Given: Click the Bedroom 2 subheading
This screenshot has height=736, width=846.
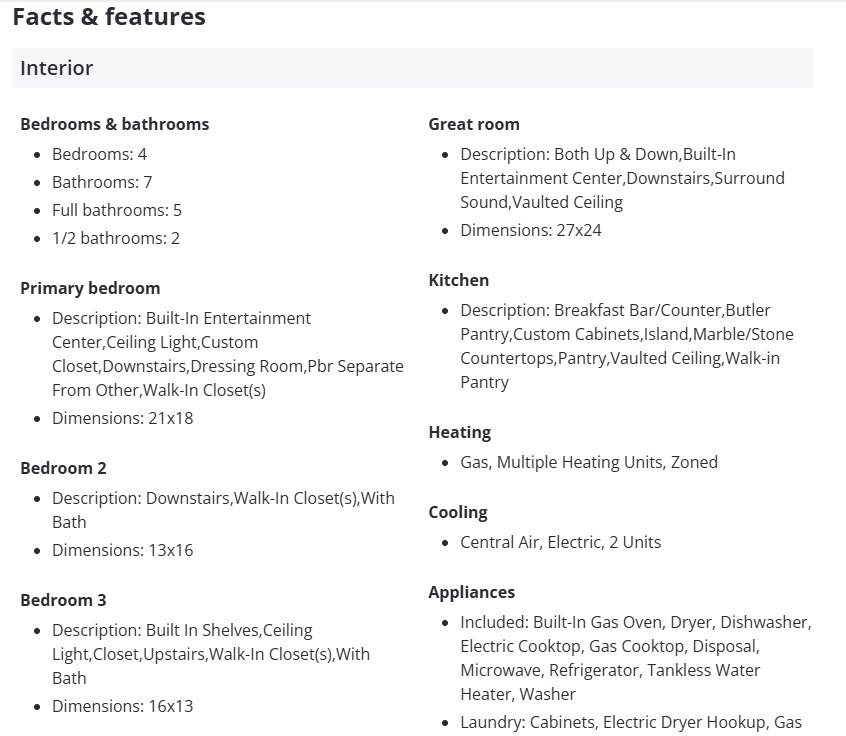Looking at the screenshot, I should click(63, 468).
